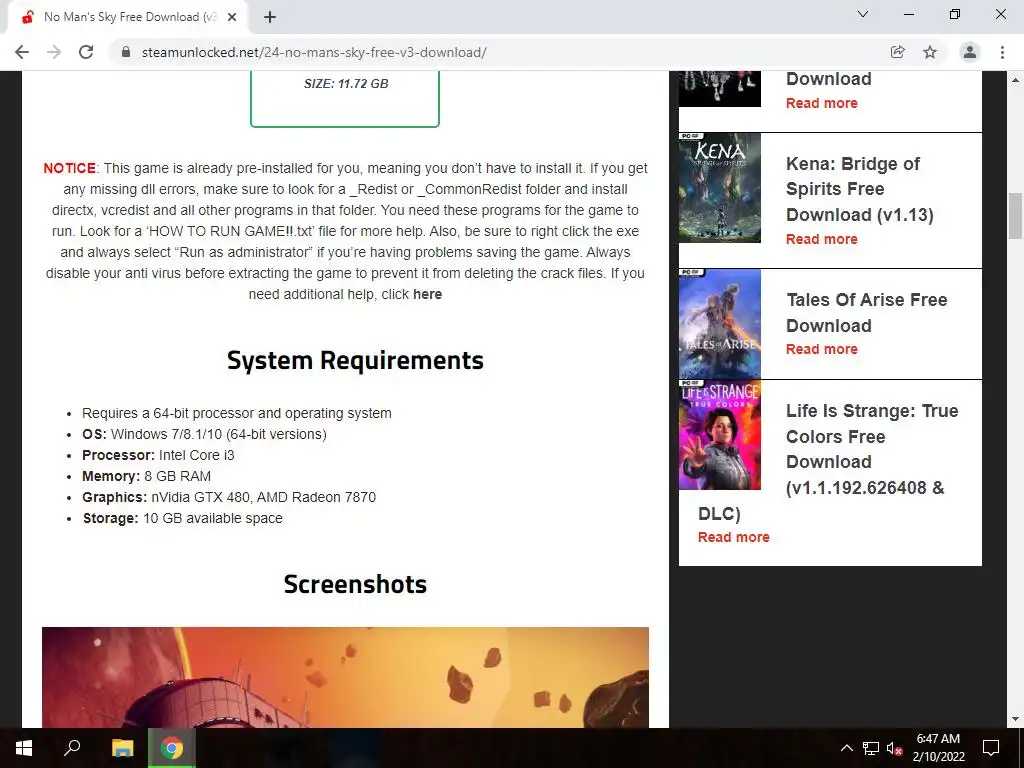Open Chrome three-dot menu
This screenshot has height=768, width=1024.
(1002, 52)
